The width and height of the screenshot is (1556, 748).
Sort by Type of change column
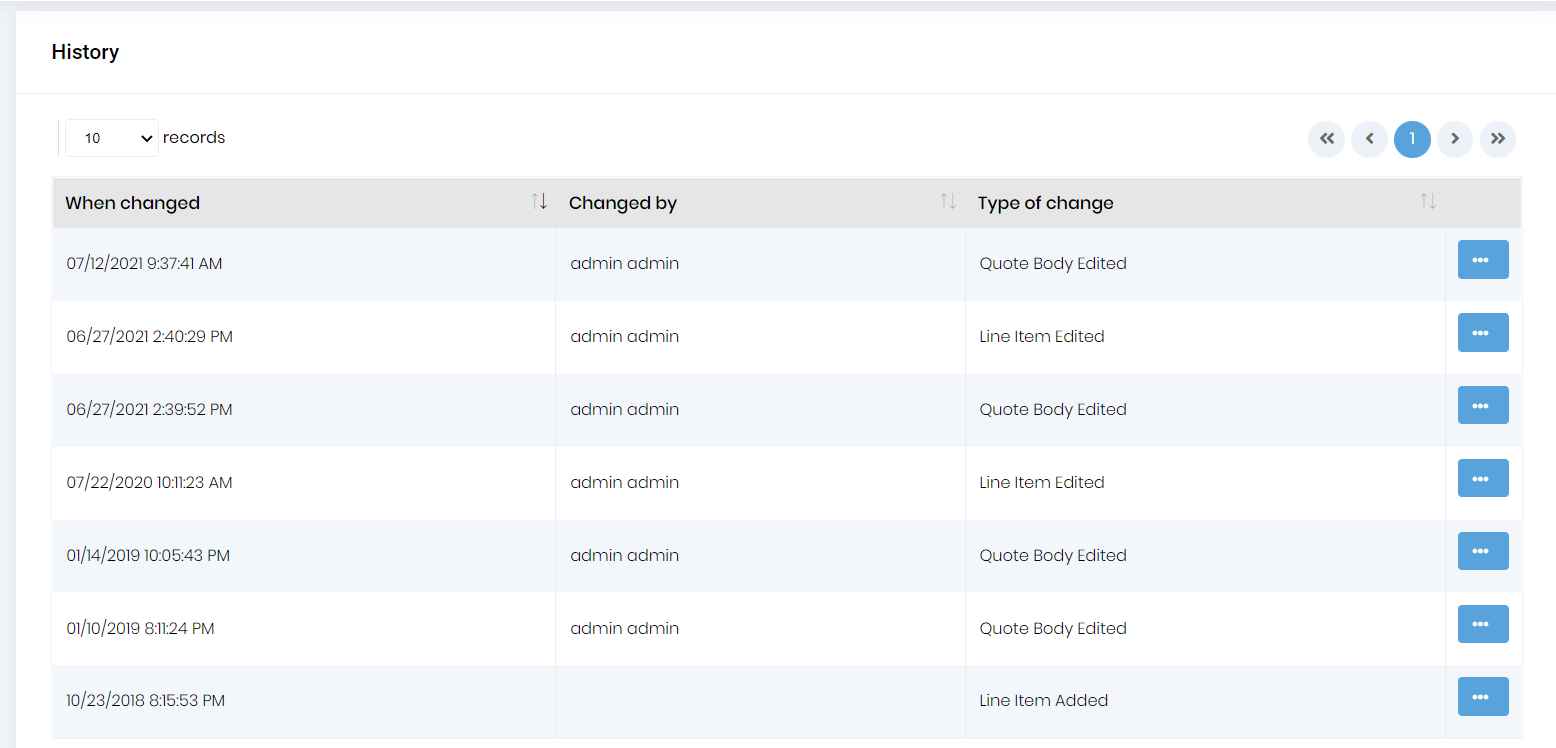tap(1427, 202)
